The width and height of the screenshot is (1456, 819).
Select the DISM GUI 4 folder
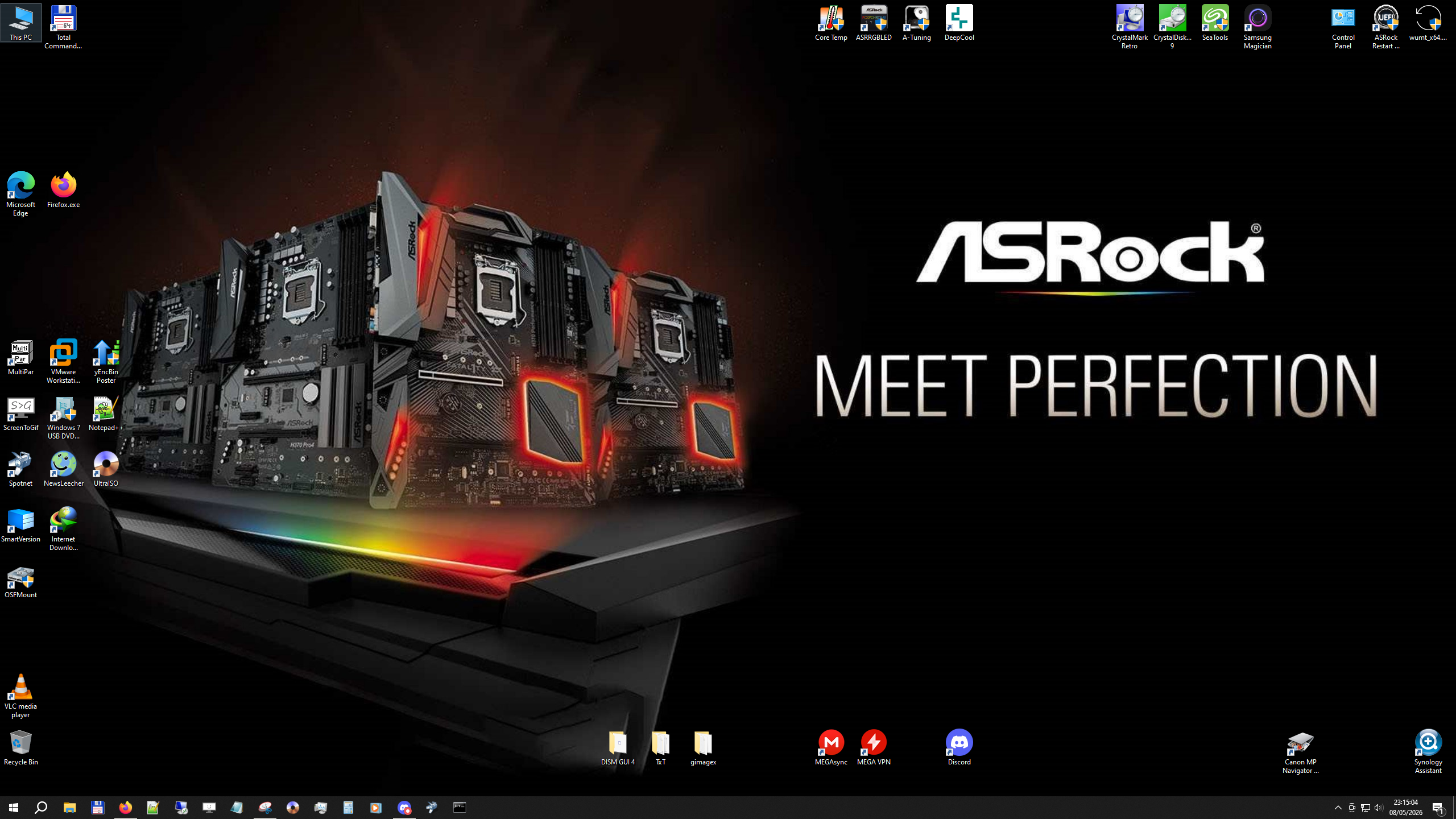click(x=618, y=748)
